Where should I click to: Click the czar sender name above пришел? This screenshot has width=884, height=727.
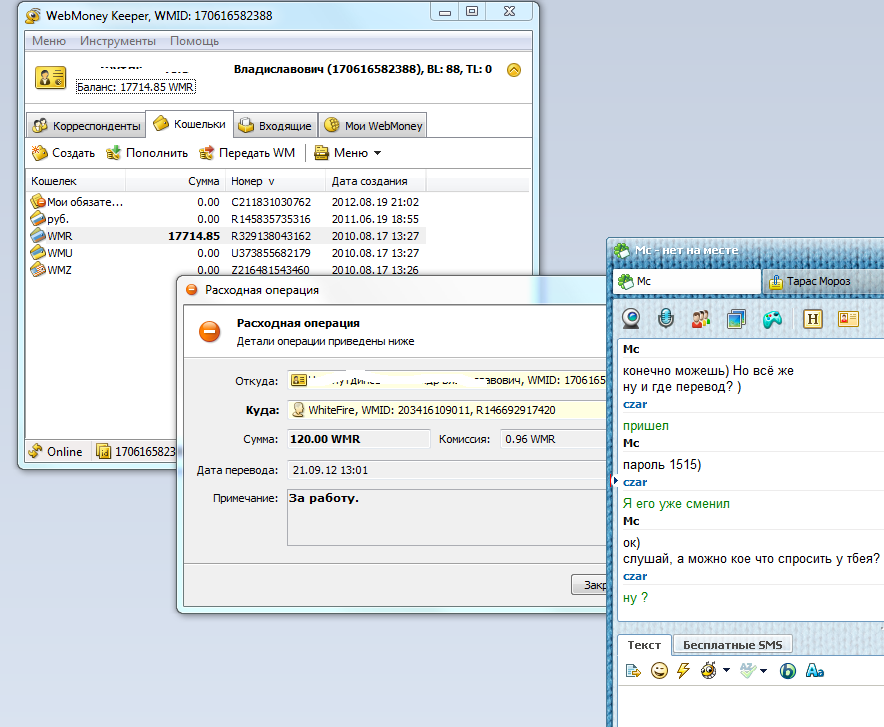[x=635, y=404]
